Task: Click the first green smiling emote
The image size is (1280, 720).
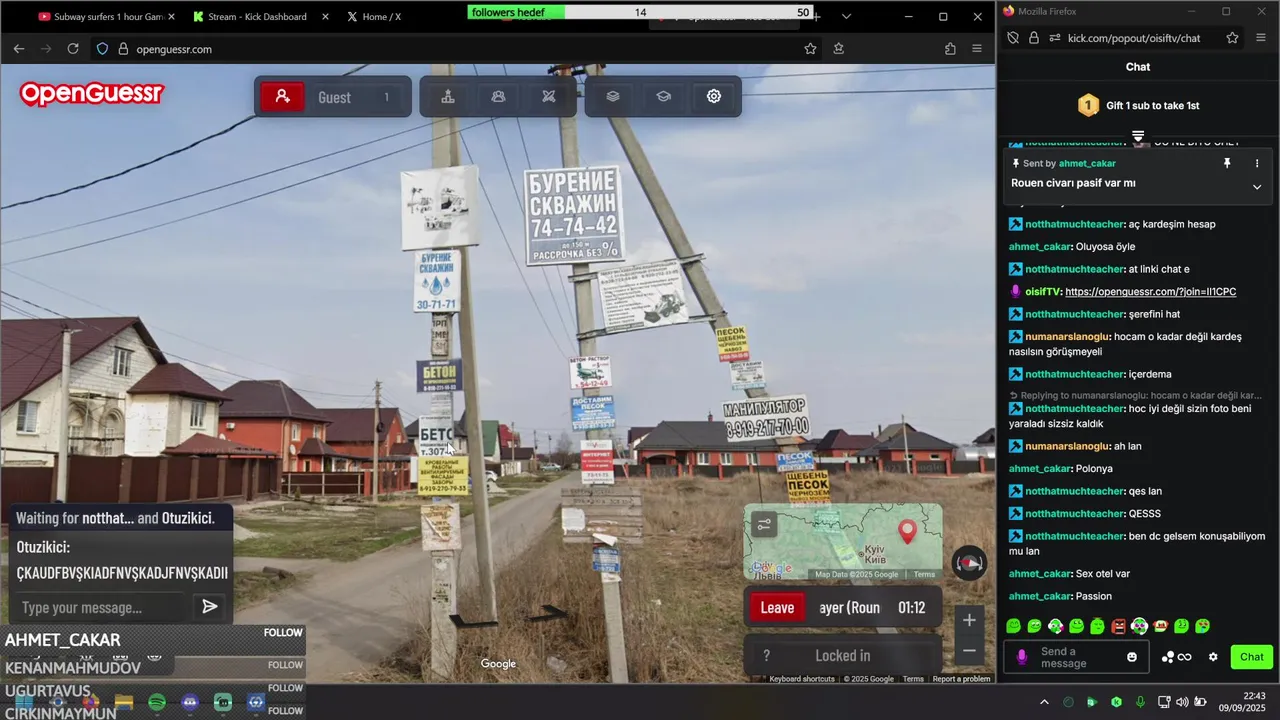Action: coord(1013,627)
